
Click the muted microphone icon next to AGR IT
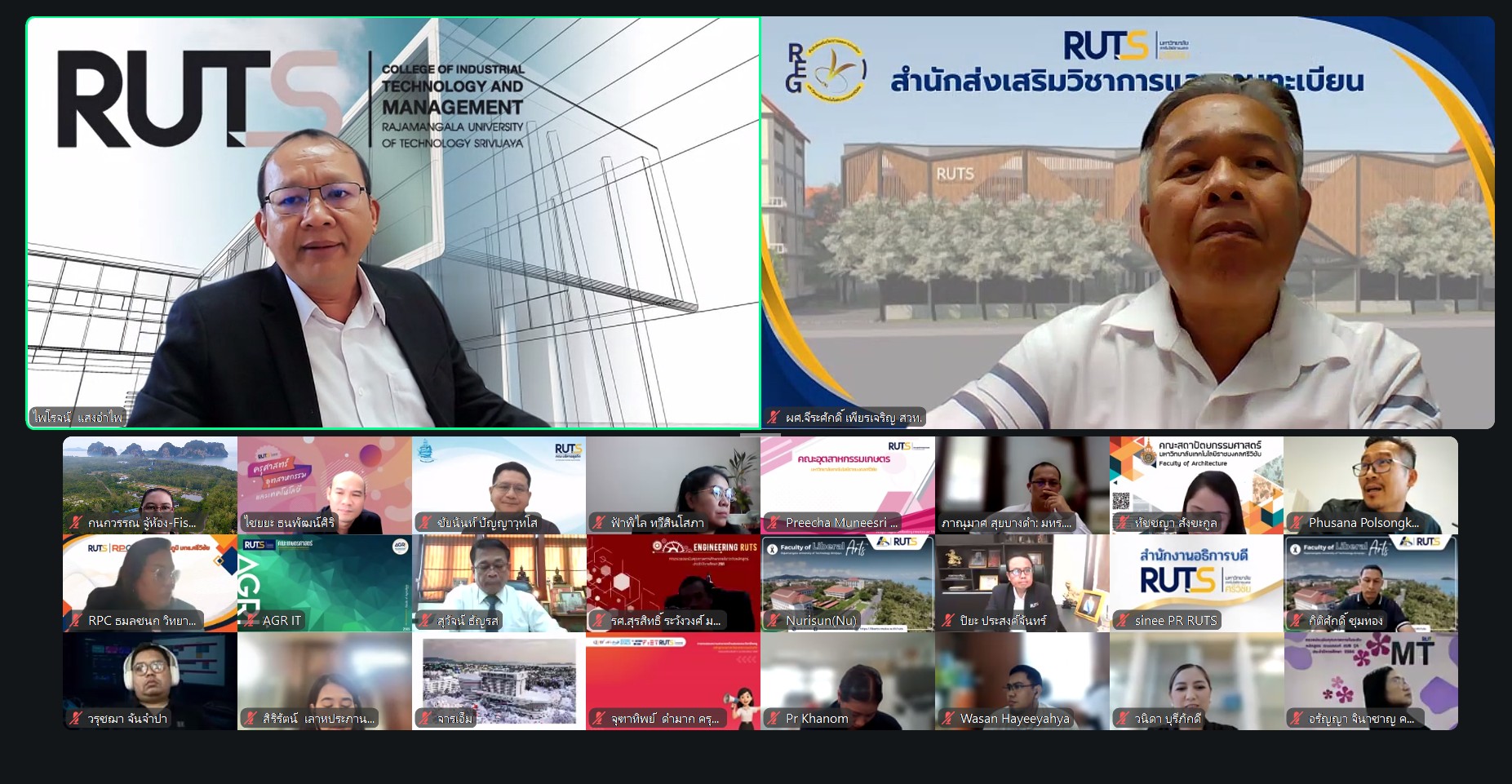tap(251, 621)
